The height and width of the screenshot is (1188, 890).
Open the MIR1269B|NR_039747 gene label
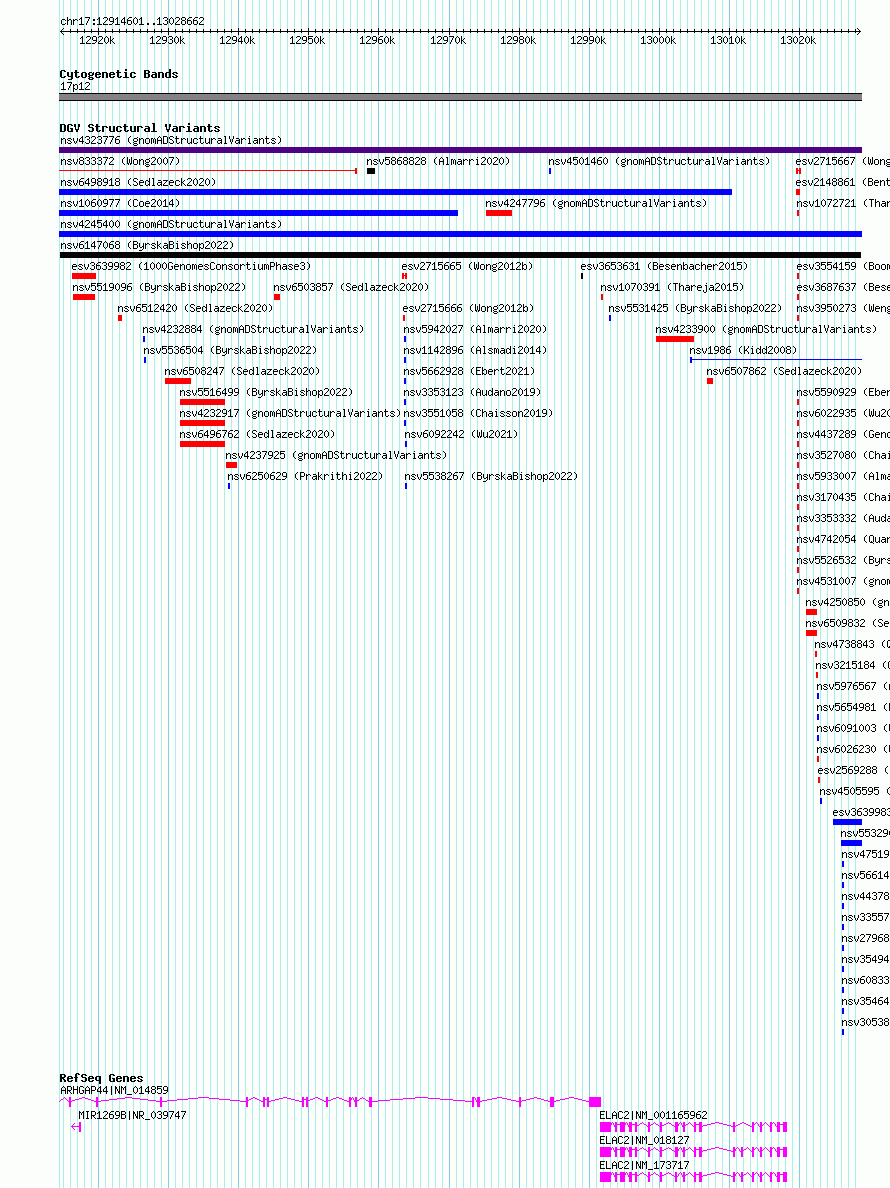tap(132, 1115)
